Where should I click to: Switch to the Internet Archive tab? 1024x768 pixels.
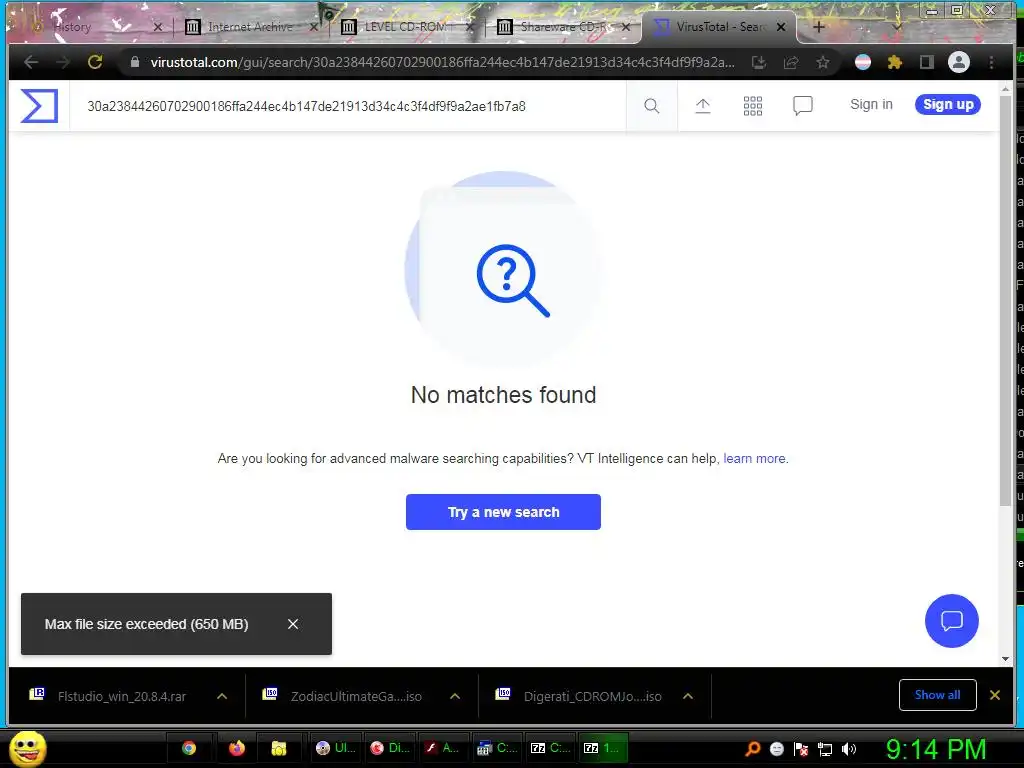coord(249,27)
